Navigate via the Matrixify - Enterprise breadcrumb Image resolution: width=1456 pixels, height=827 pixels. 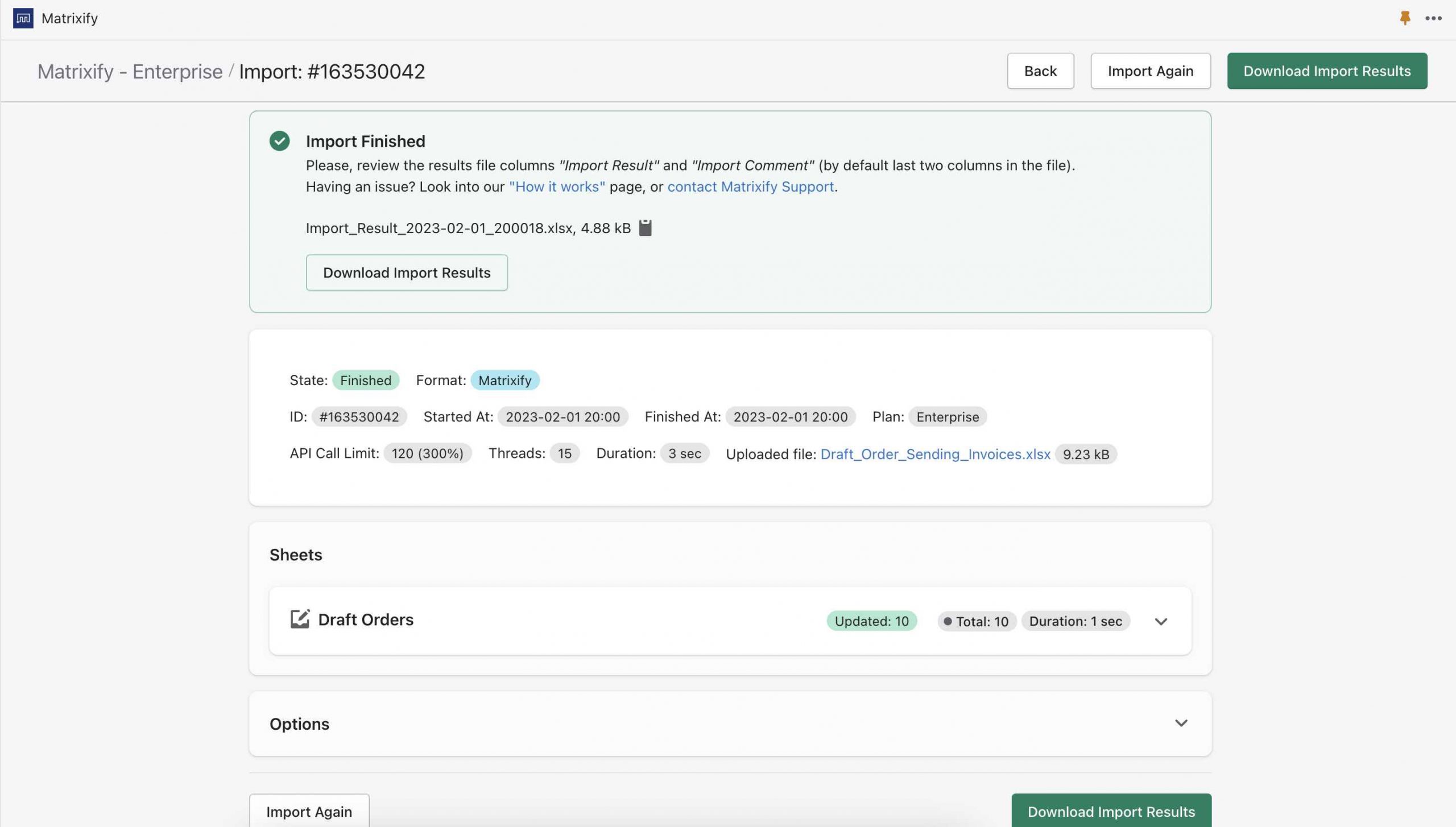130,71
